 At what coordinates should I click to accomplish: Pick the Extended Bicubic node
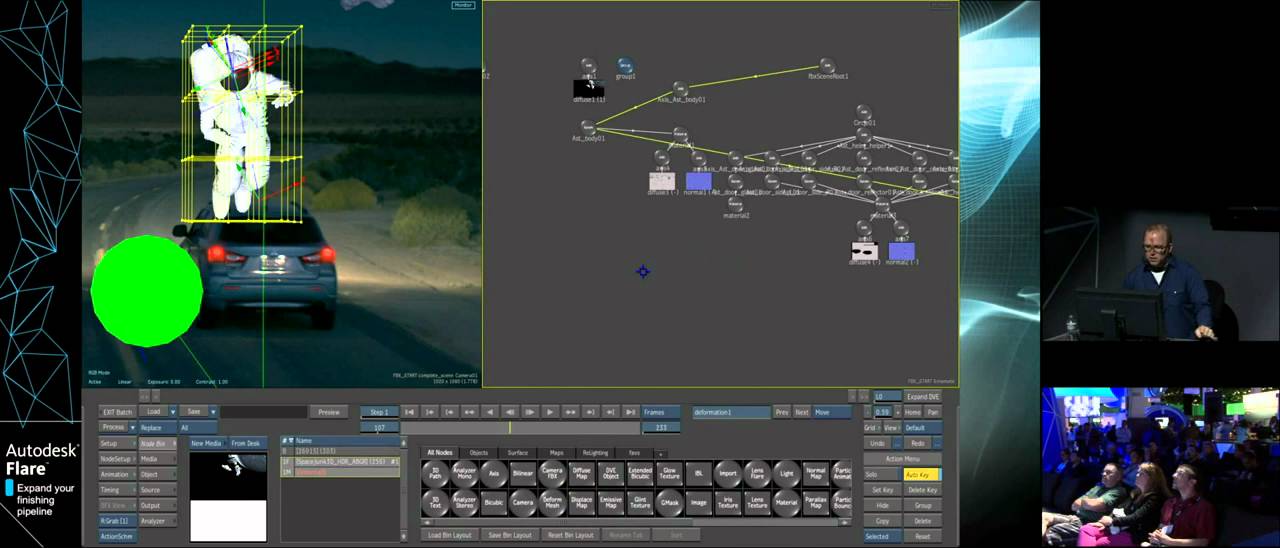640,474
